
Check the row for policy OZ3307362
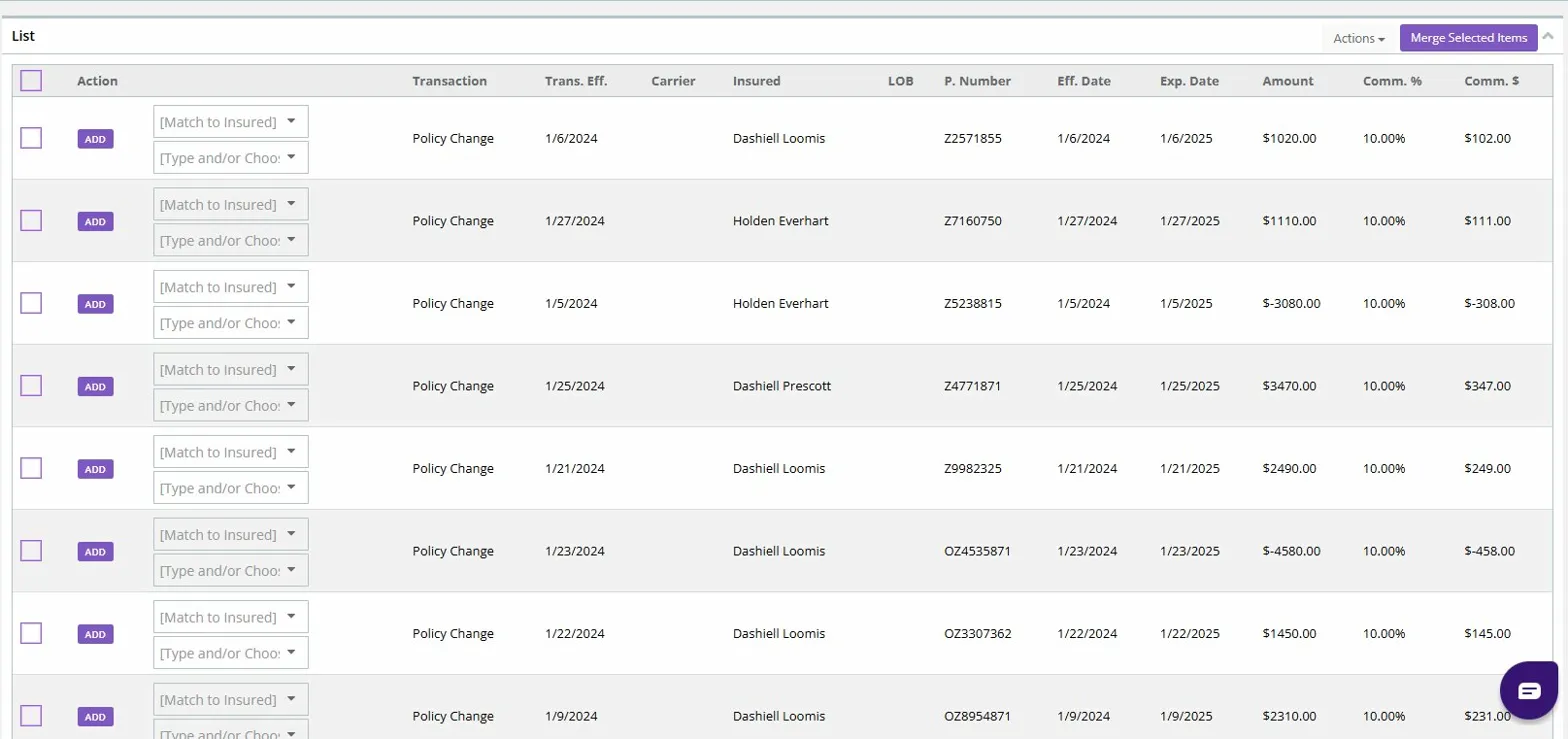[x=31, y=633]
